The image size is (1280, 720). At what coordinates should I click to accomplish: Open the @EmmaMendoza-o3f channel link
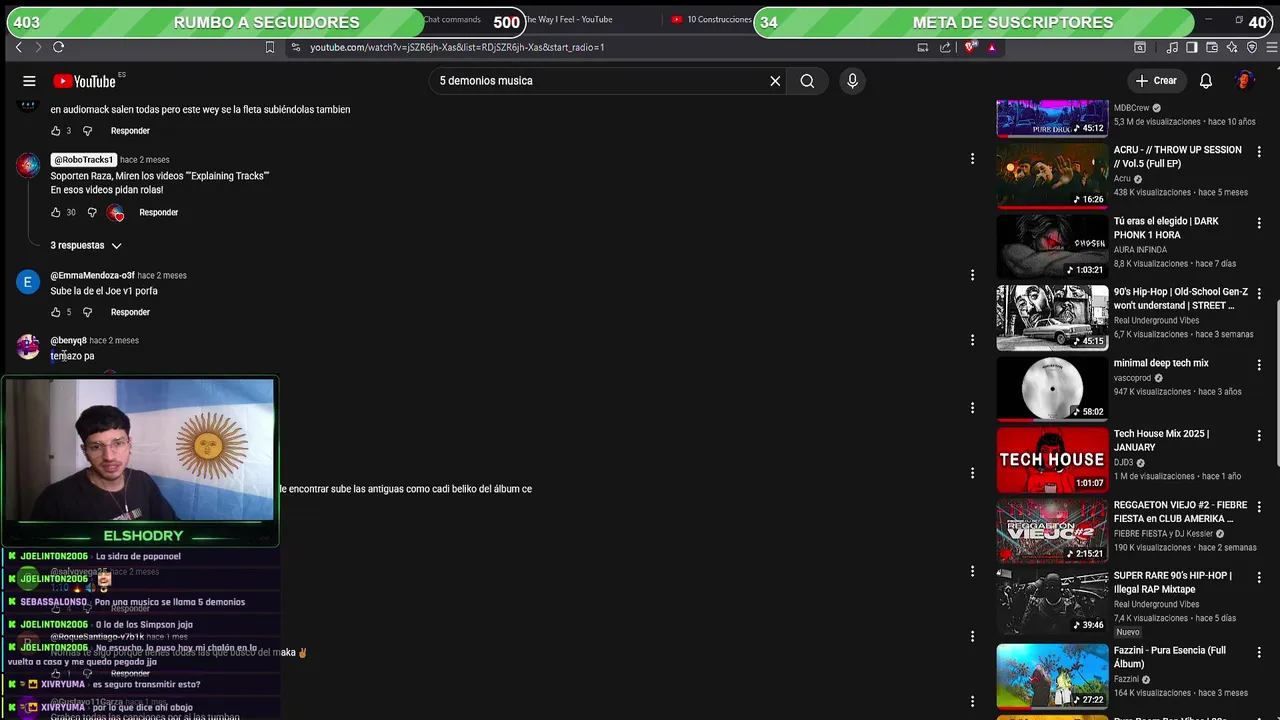[93, 275]
